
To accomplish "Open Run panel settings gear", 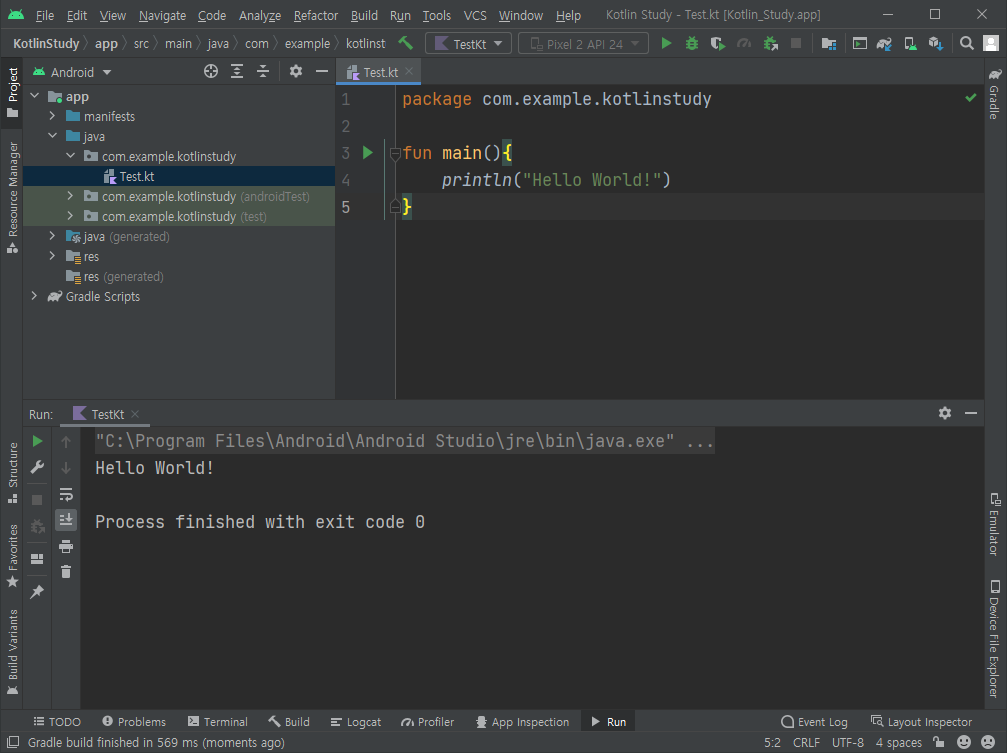I will click(x=944, y=413).
